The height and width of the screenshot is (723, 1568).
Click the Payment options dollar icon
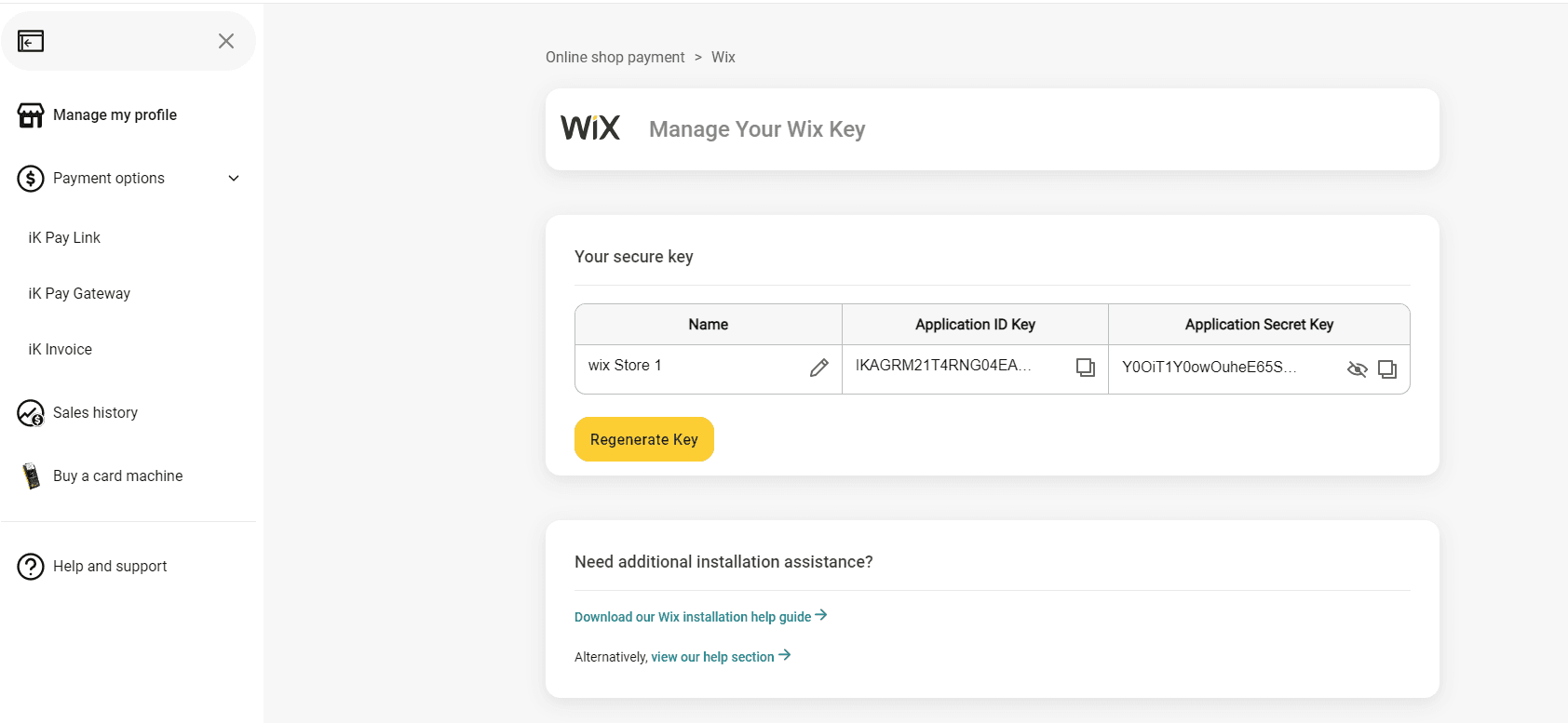point(31,179)
